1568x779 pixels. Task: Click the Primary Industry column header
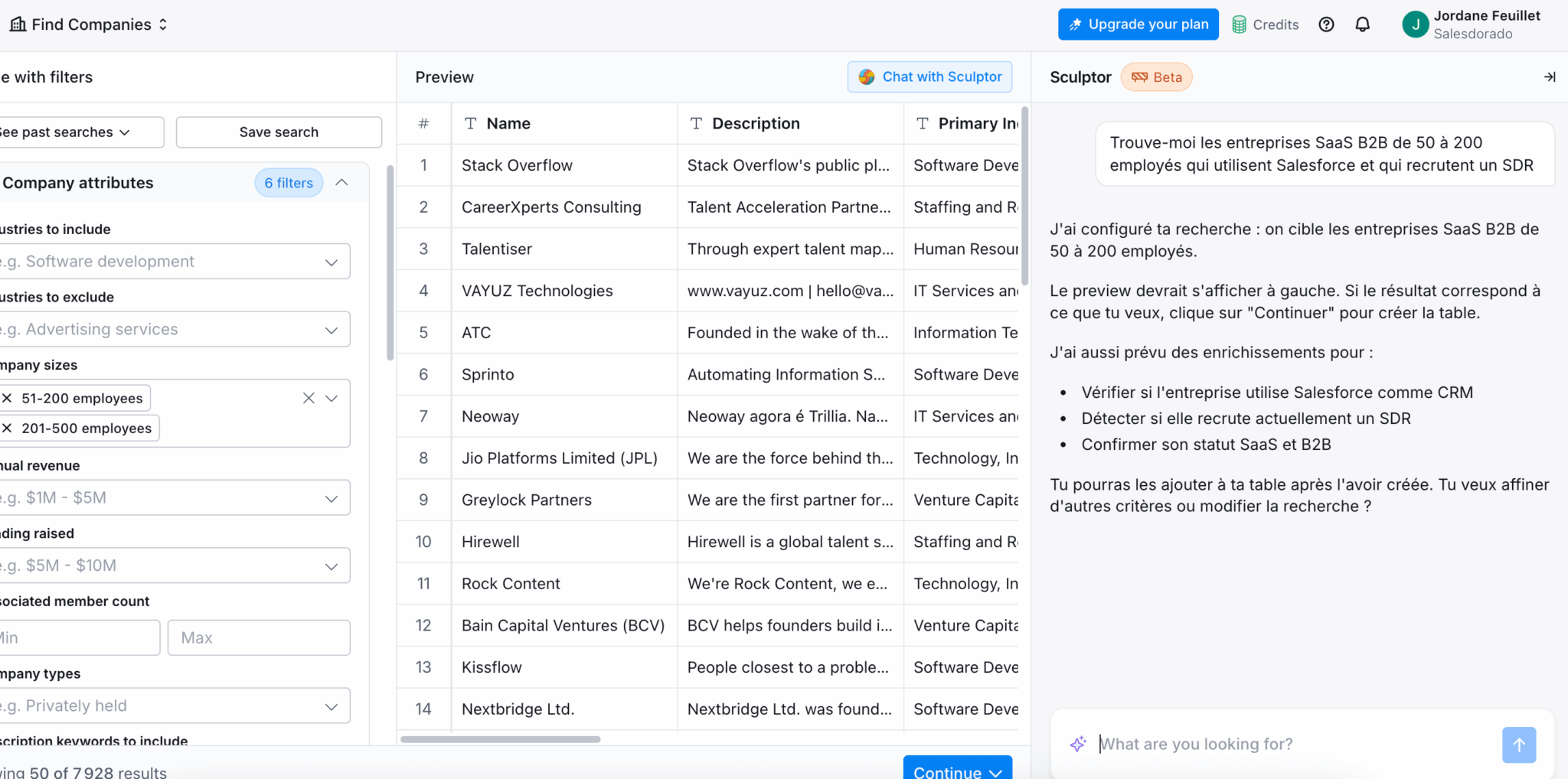pyautogui.click(x=962, y=124)
